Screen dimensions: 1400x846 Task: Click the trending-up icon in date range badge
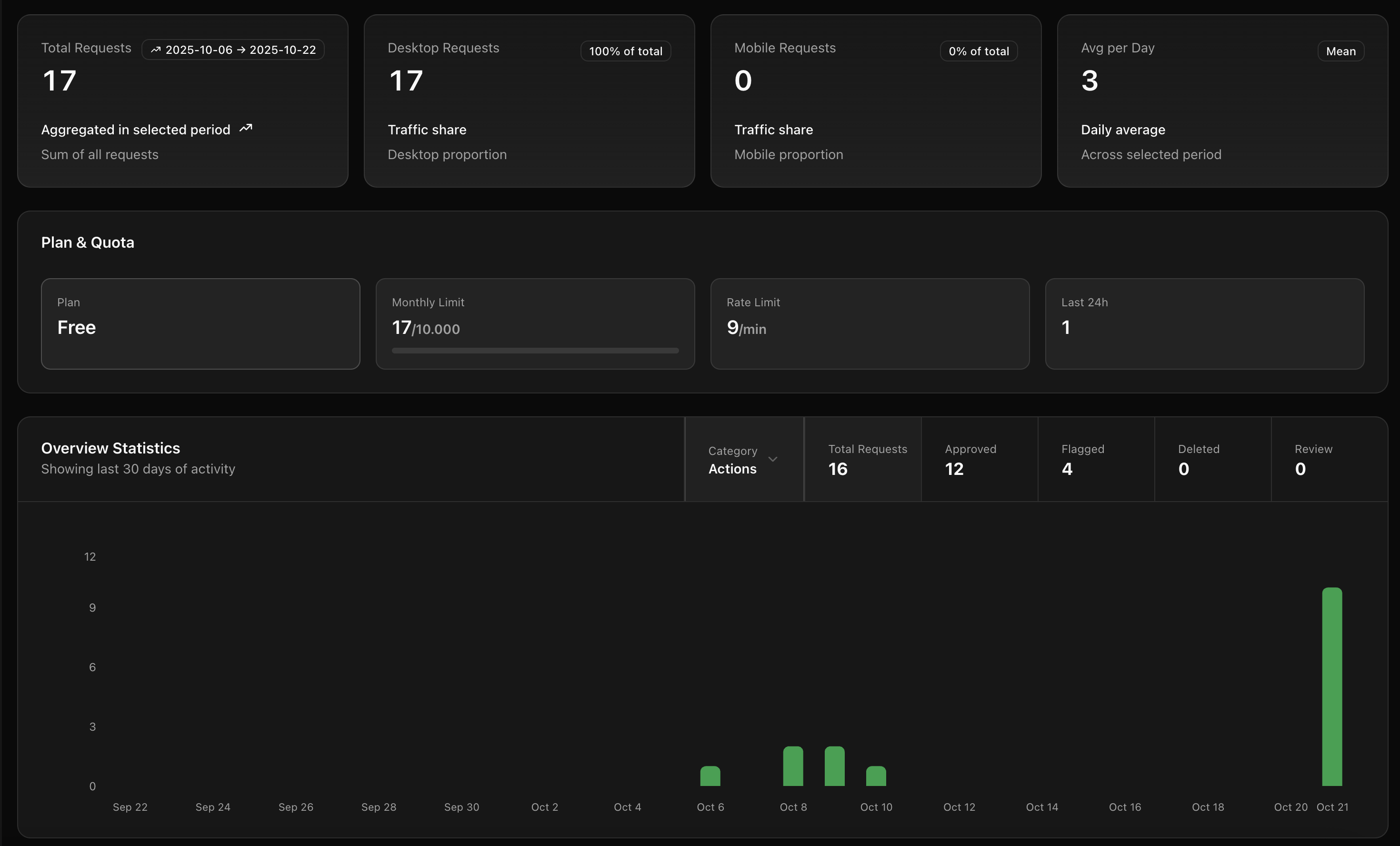coord(155,50)
